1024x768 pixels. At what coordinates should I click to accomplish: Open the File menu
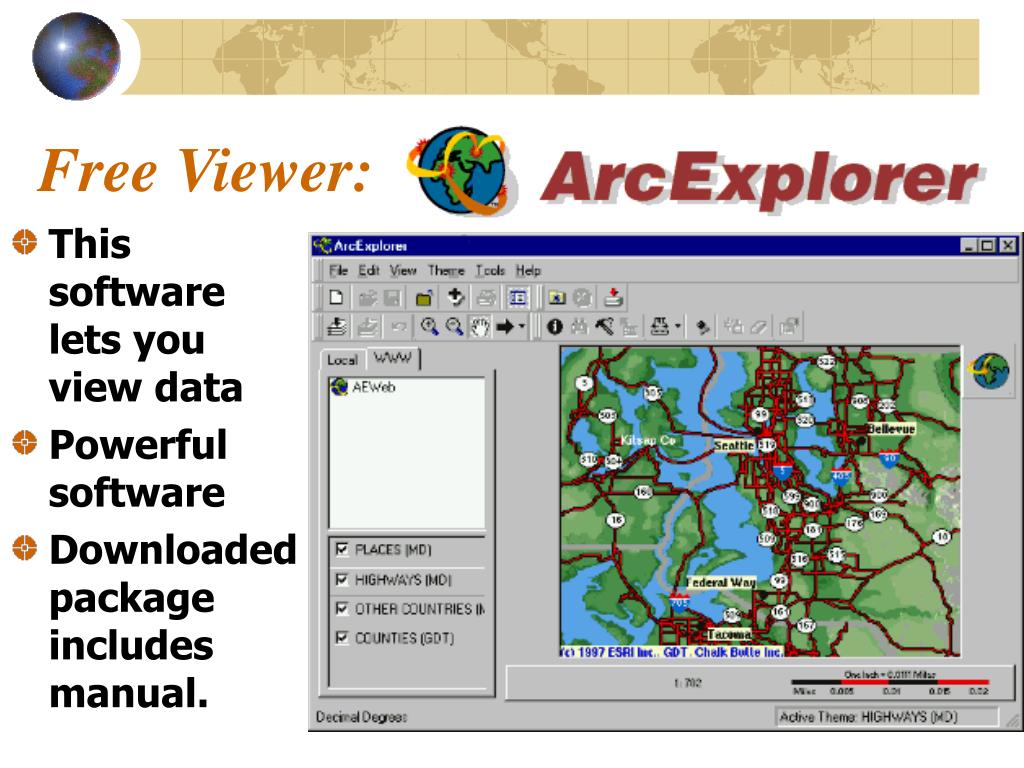pyautogui.click(x=338, y=270)
